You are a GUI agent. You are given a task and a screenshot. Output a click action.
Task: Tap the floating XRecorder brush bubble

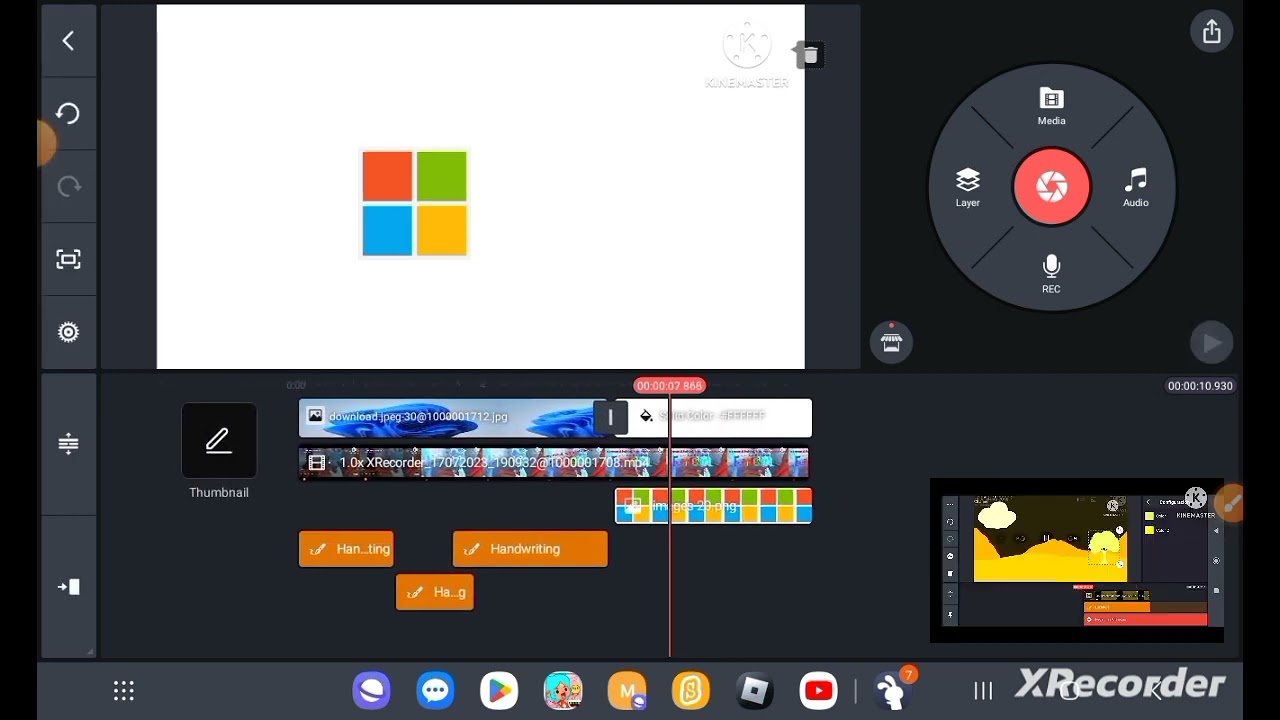click(x=1231, y=504)
